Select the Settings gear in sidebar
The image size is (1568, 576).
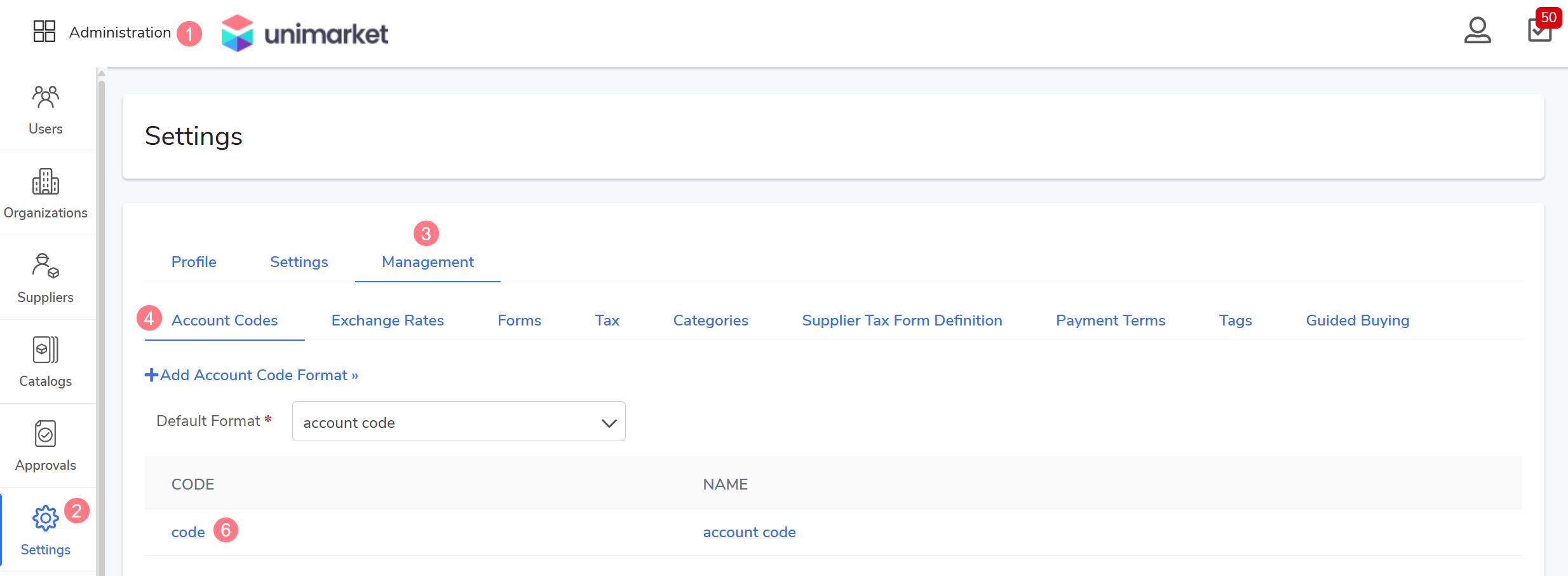tap(46, 530)
